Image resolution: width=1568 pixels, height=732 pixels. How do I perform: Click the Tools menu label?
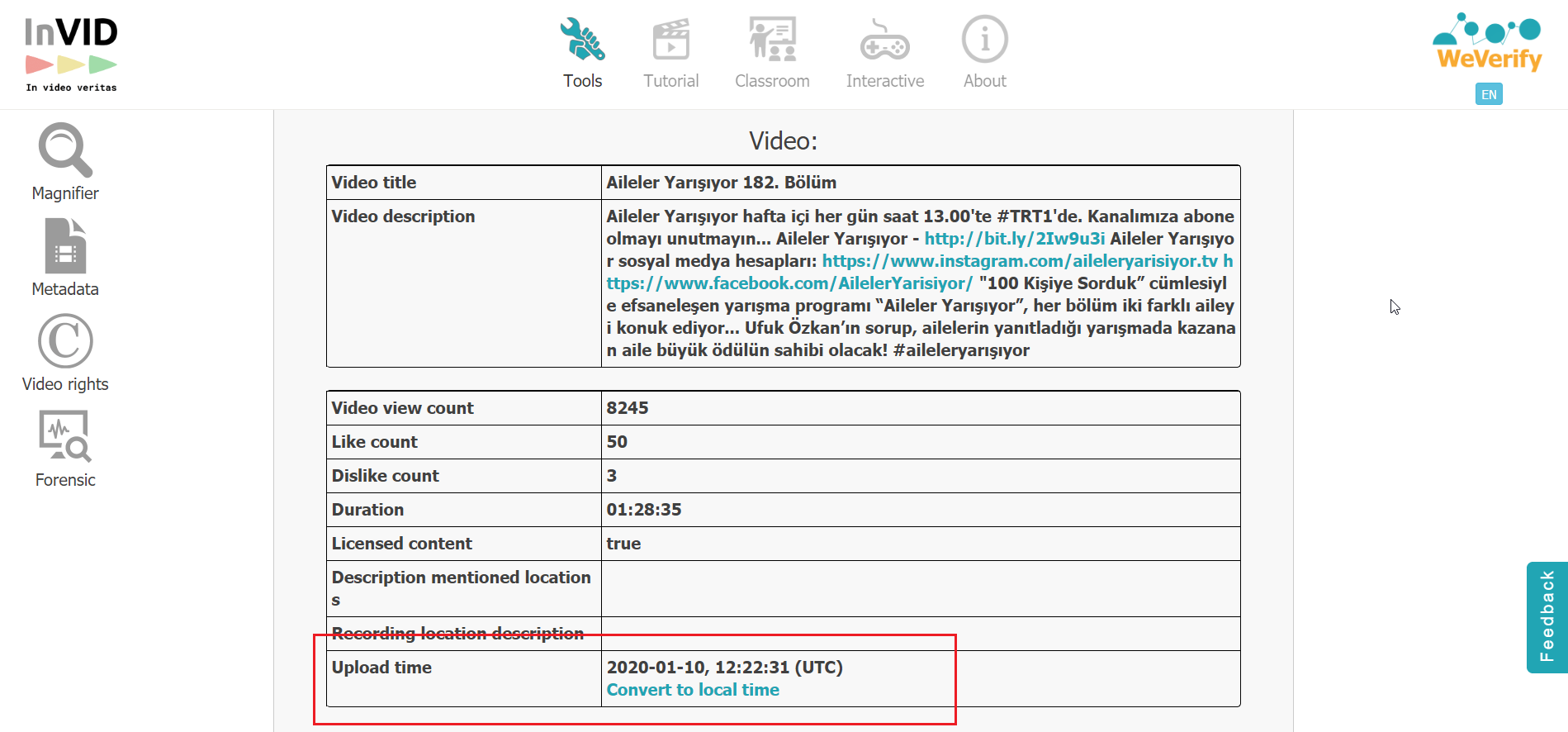(583, 81)
